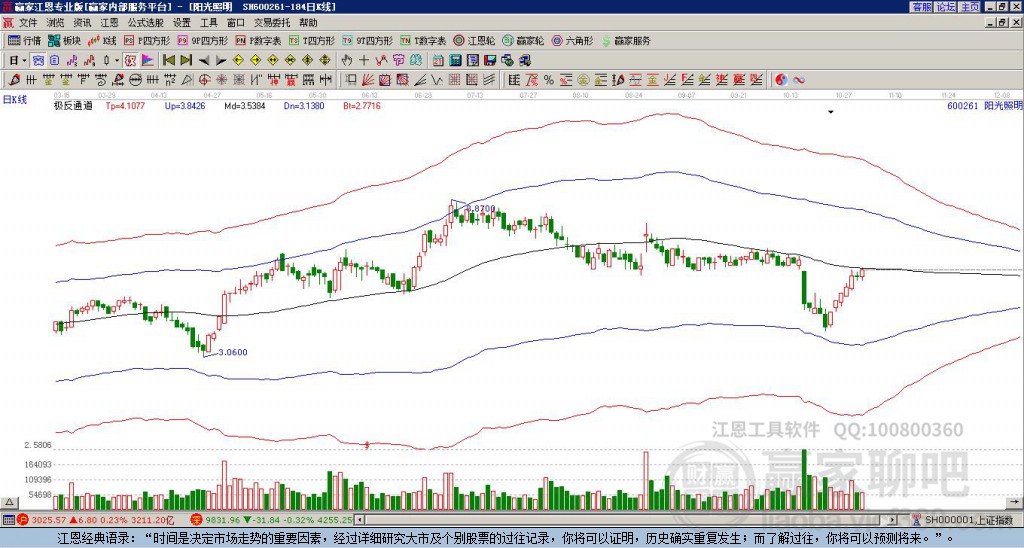Click the horizontal scrollbar left arrow
This screenshot has height=548, width=1024.
click(x=359, y=520)
